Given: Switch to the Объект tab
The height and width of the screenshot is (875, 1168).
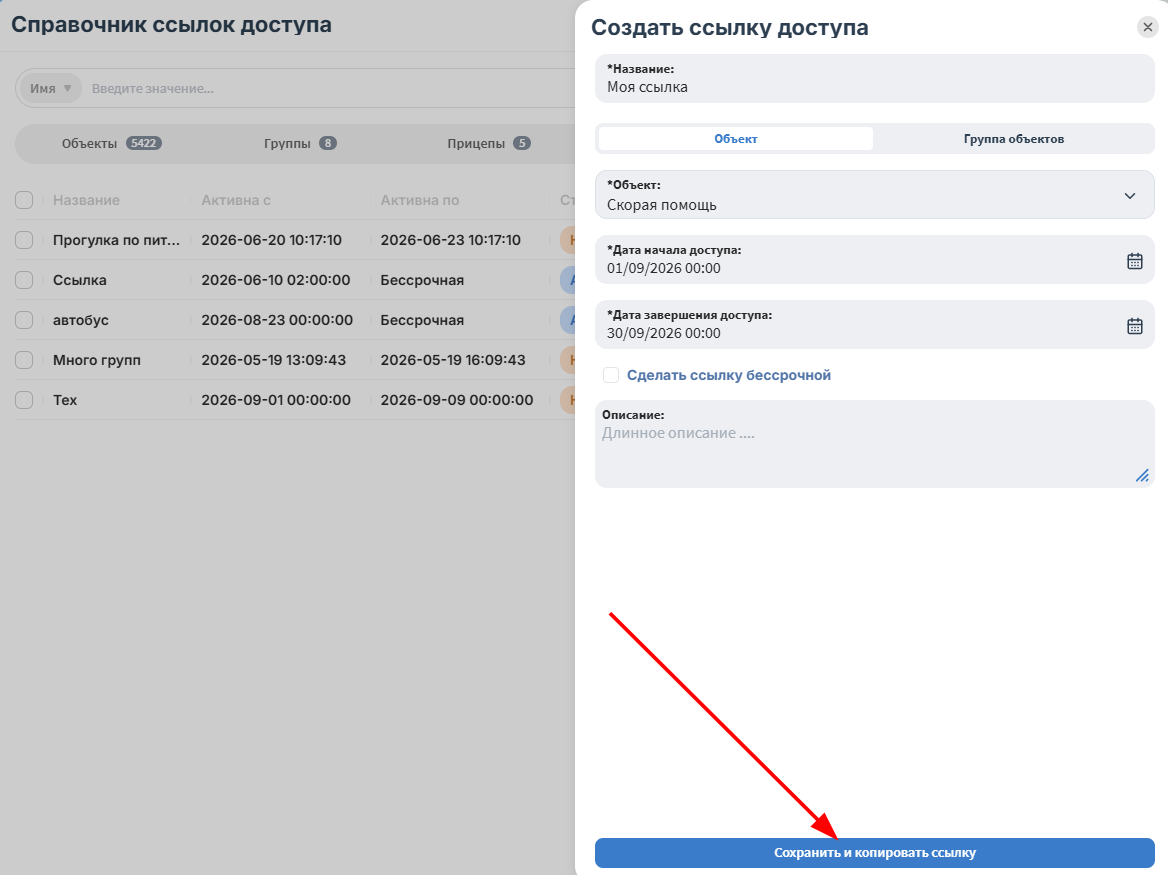Looking at the screenshot, I should click(x=735, y=139).
